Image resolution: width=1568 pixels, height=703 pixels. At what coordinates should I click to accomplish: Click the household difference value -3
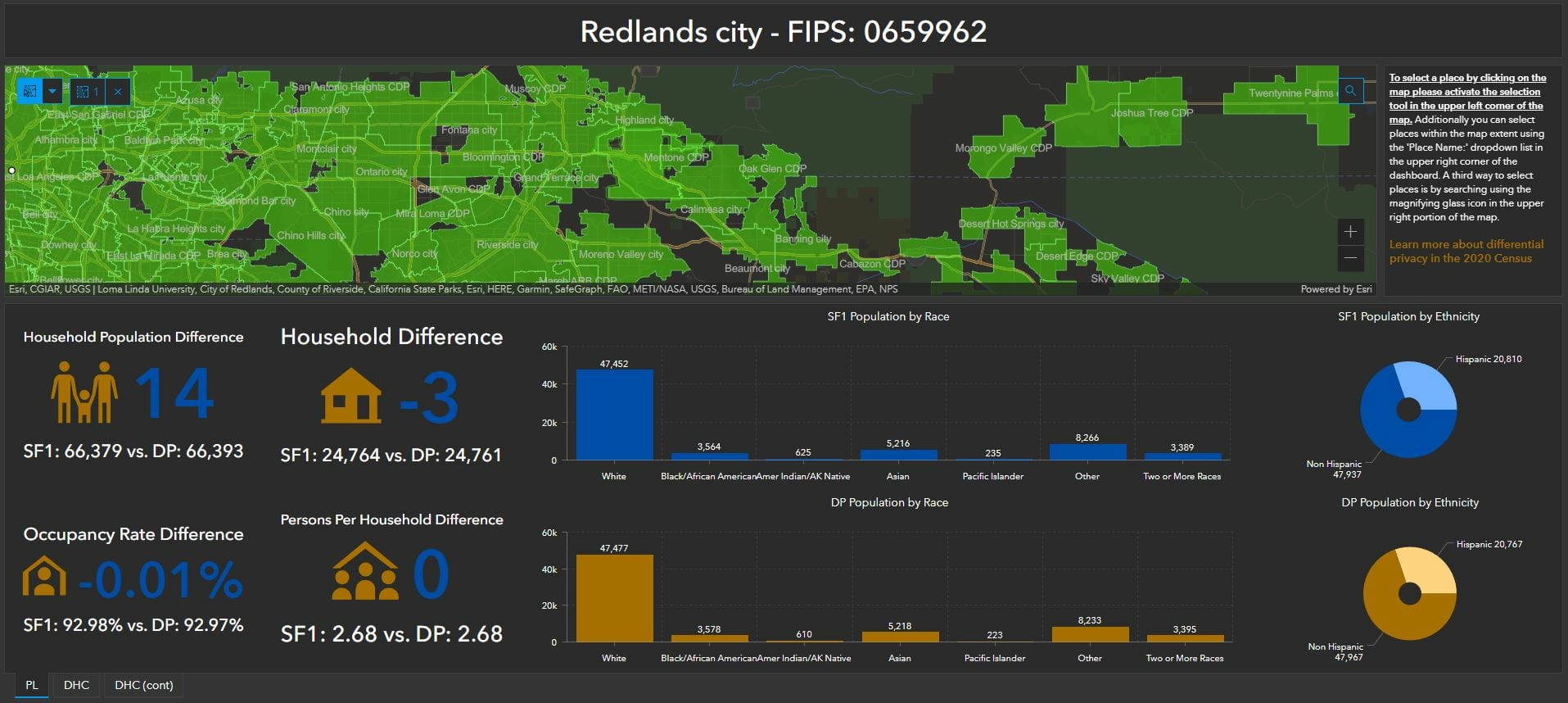(428, 398)
